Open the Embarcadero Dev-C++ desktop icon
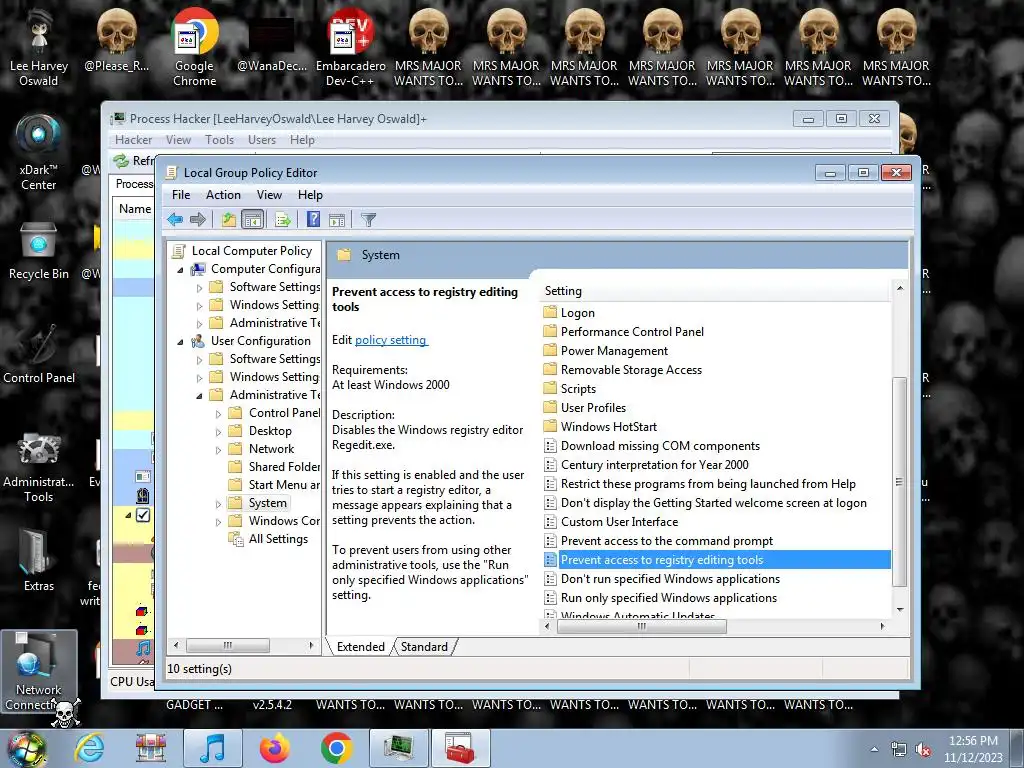The height and width of the screenshot is (768, 1024). (x=351, y=48)
